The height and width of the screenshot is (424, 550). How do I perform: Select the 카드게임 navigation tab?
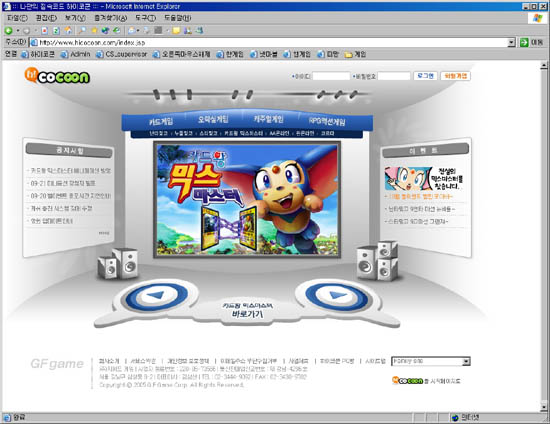(x=161, y=121)
